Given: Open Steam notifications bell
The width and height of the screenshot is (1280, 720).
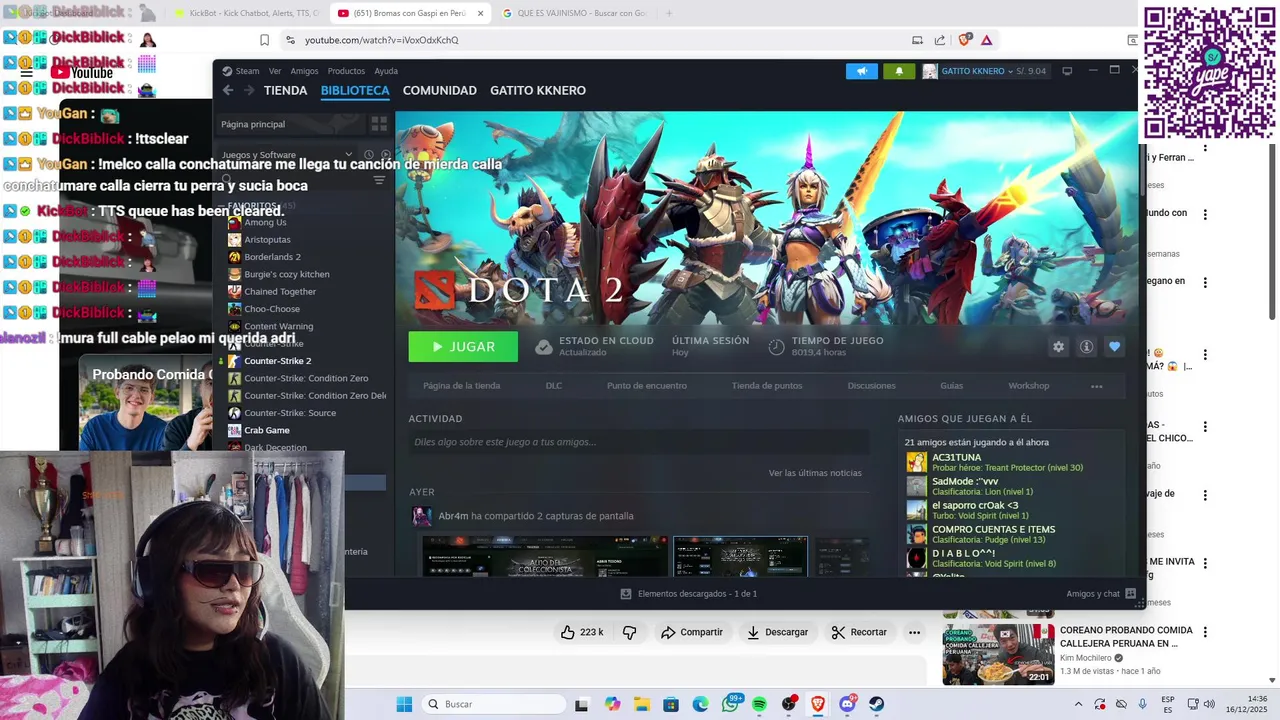Looking at the screenshot, I should click(898, 71).
